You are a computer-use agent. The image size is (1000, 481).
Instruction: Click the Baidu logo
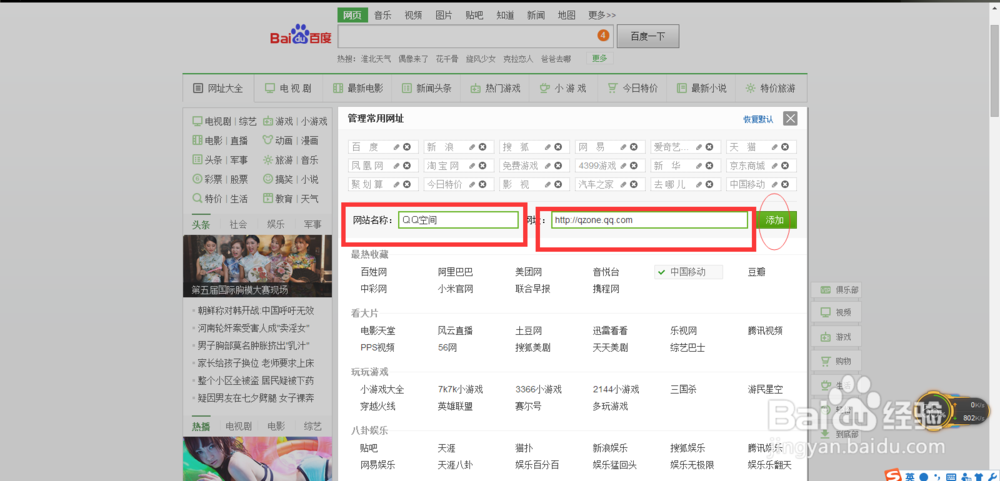coord(300,36)
